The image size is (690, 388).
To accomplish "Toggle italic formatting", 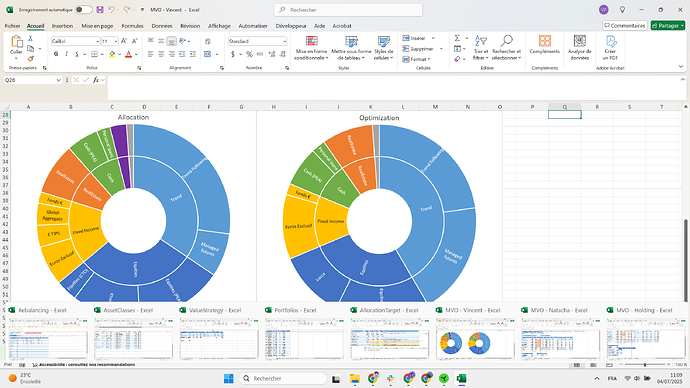I will [66, 54].
